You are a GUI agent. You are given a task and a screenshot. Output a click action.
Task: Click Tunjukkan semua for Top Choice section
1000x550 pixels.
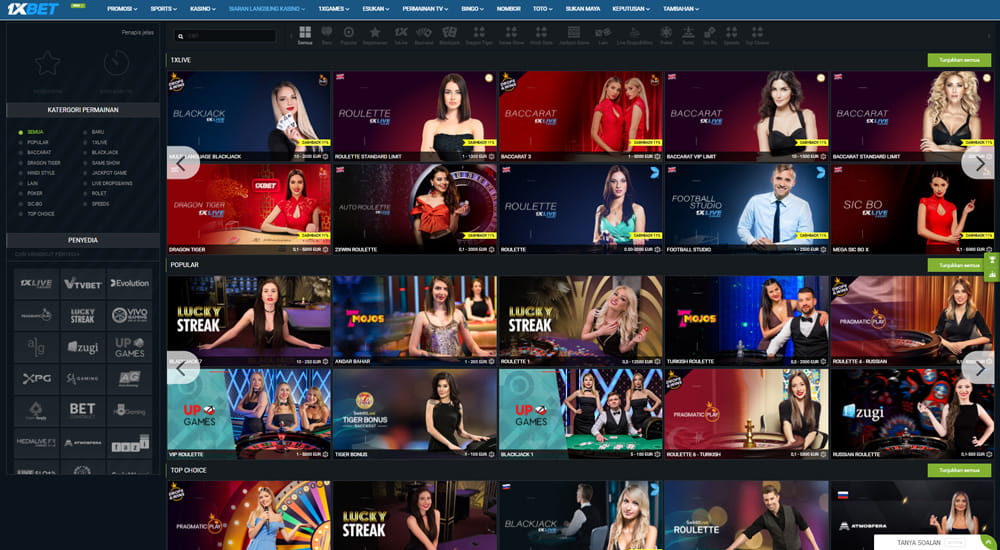point(959,470)
